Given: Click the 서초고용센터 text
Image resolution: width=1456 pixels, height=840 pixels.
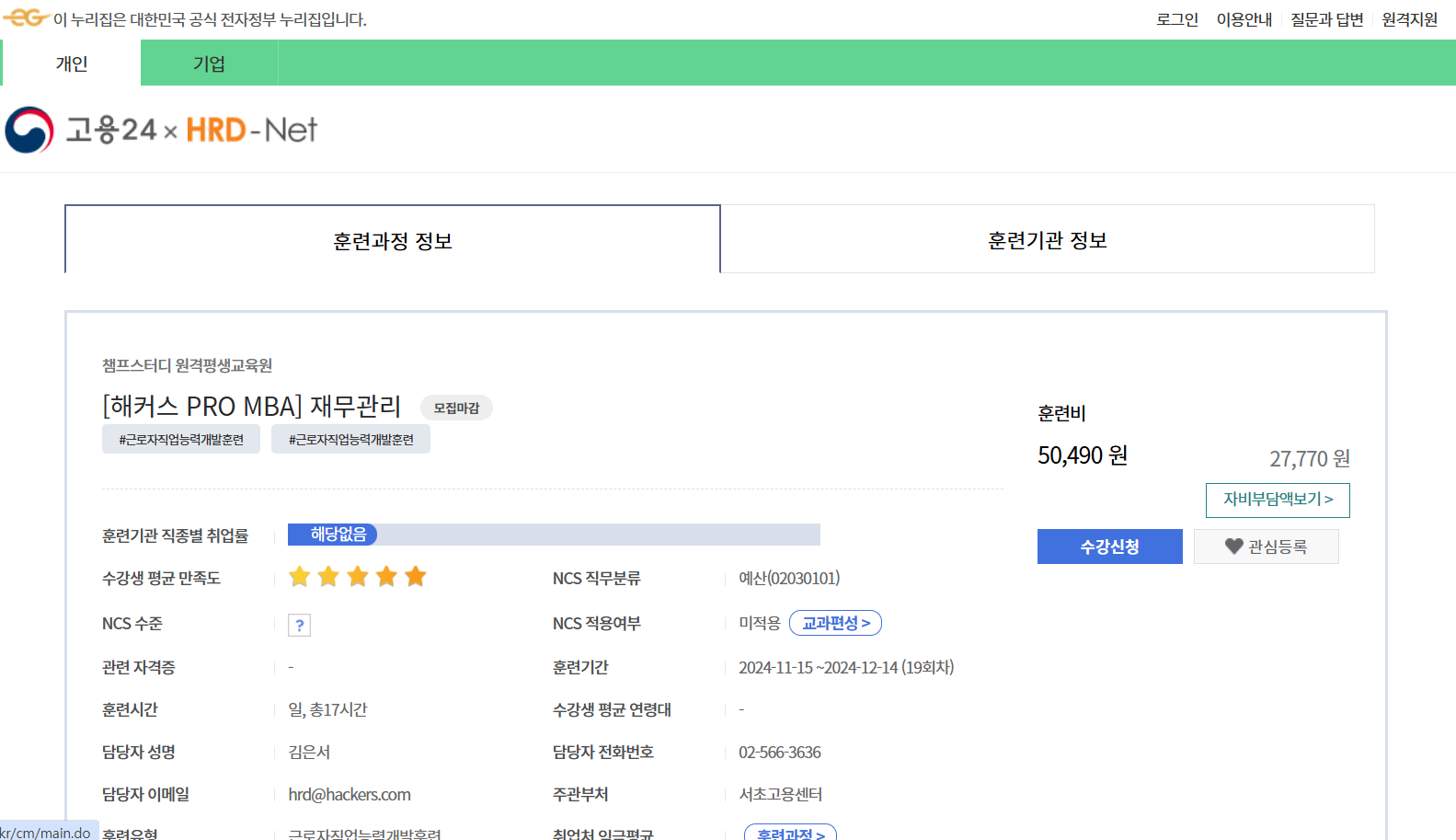Looking at the screenshot, I should [781, 794].
